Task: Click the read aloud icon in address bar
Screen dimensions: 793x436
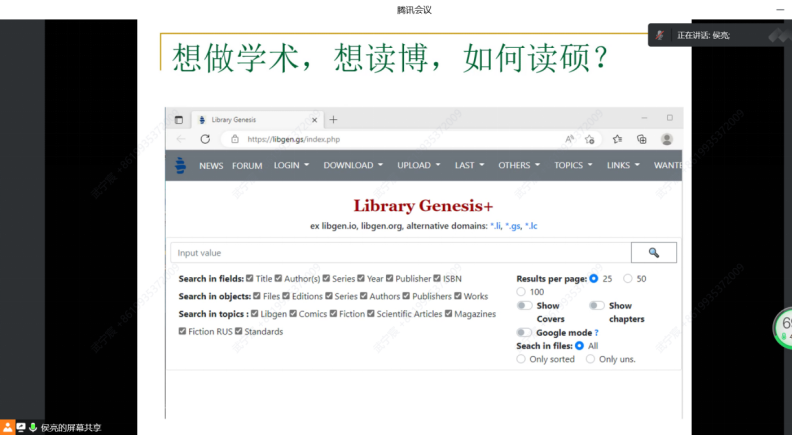Action: coord(569,139)
